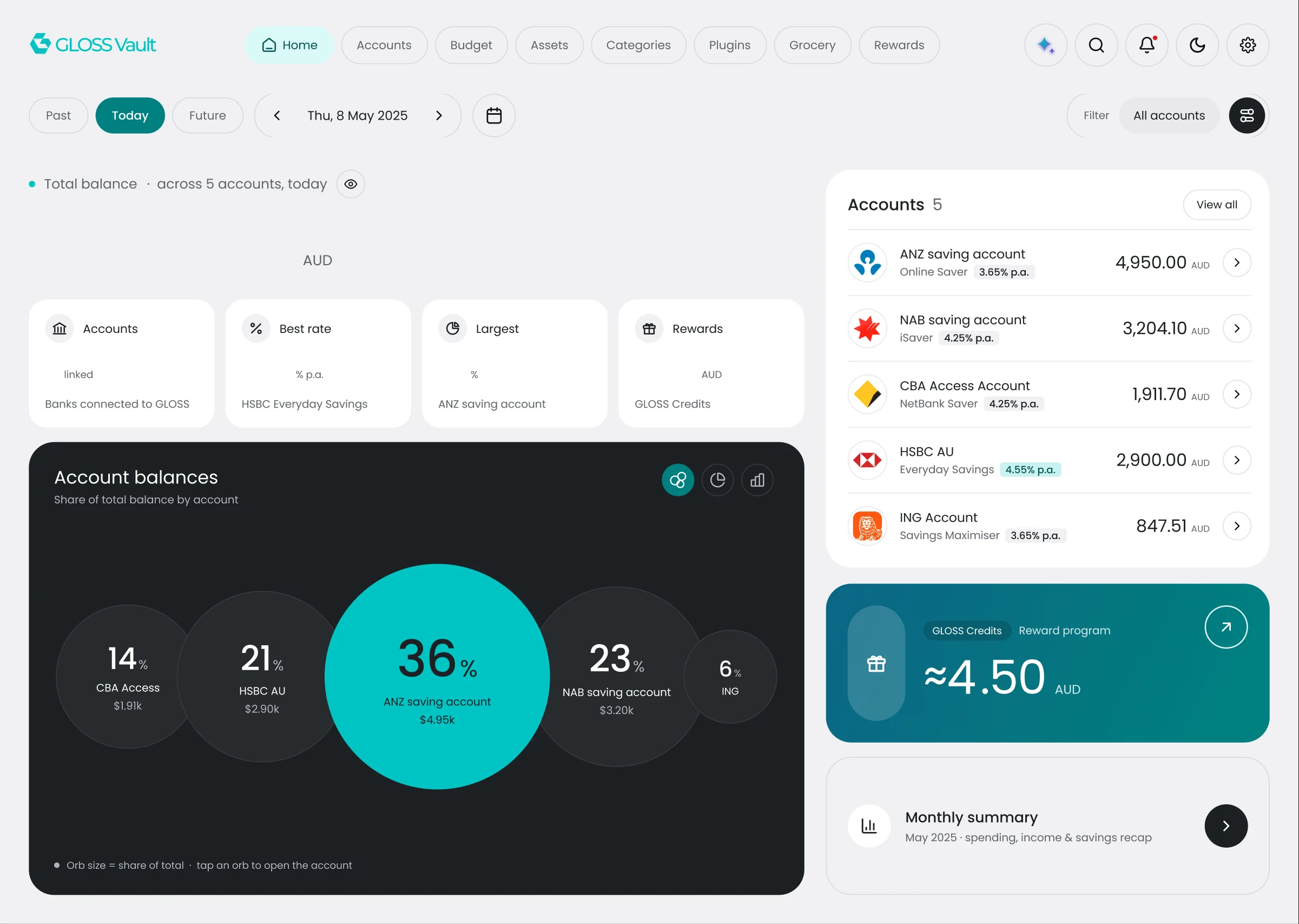This screenshot has width=1299, height=924.
Task: Open the calendar date picker icon
Action: coord(494,115)
